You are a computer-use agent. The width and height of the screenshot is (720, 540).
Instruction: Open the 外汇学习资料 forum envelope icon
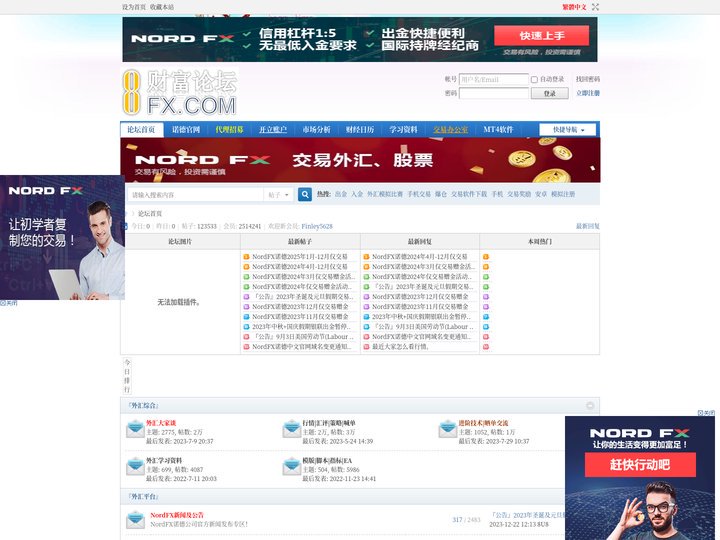click(135, 466)
